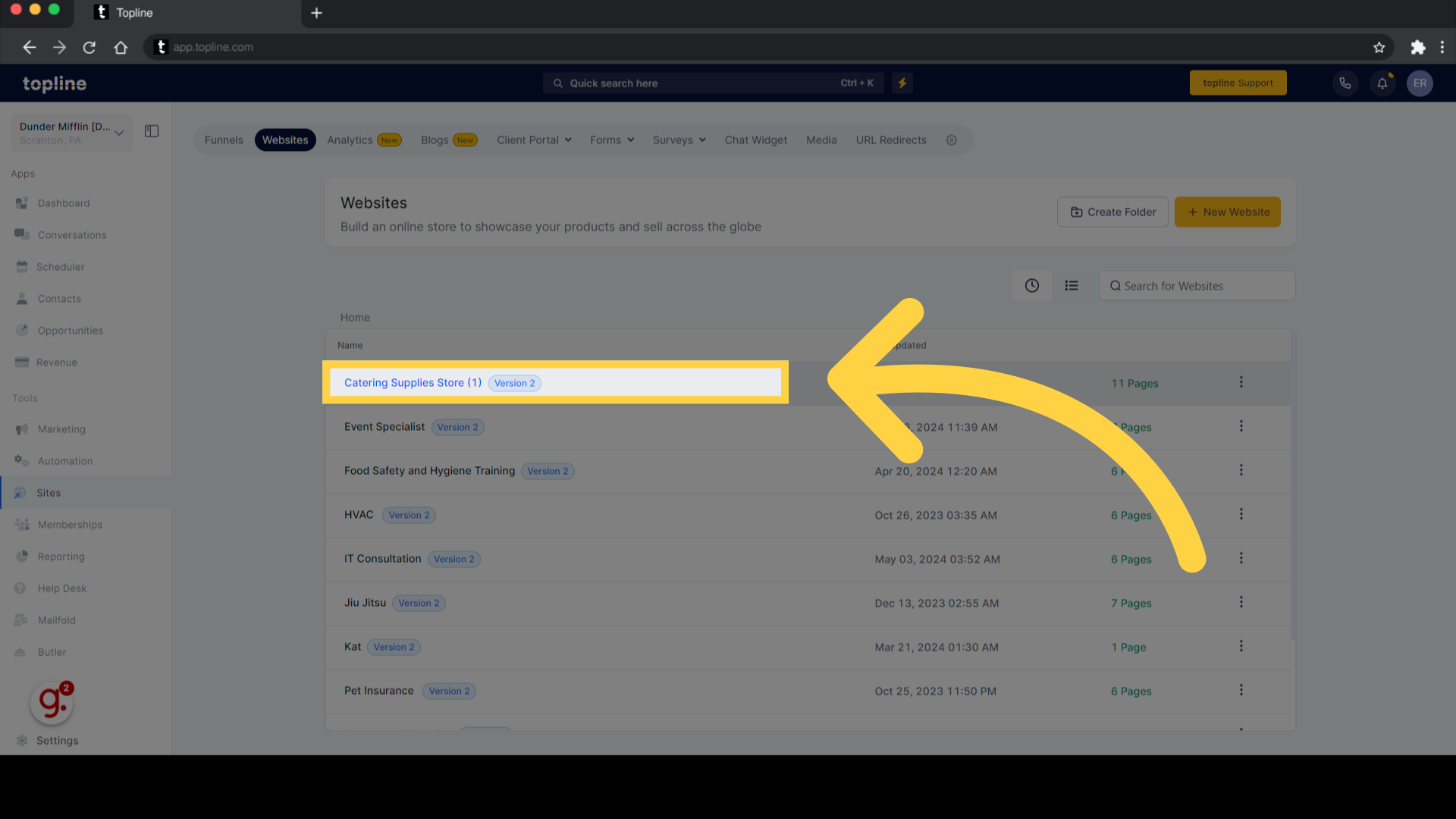
Task: Click the topline Support button
Action: [x=1238, y=83]
